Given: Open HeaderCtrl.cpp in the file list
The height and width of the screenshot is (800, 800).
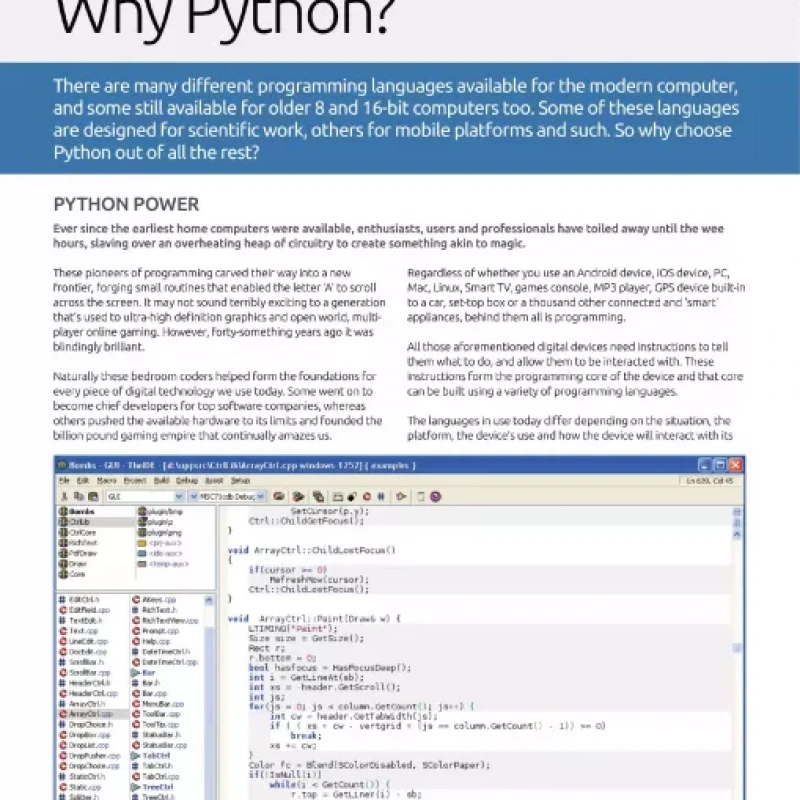Looking at the screenshot, I should pyautogui.click(x=88, y=693).
